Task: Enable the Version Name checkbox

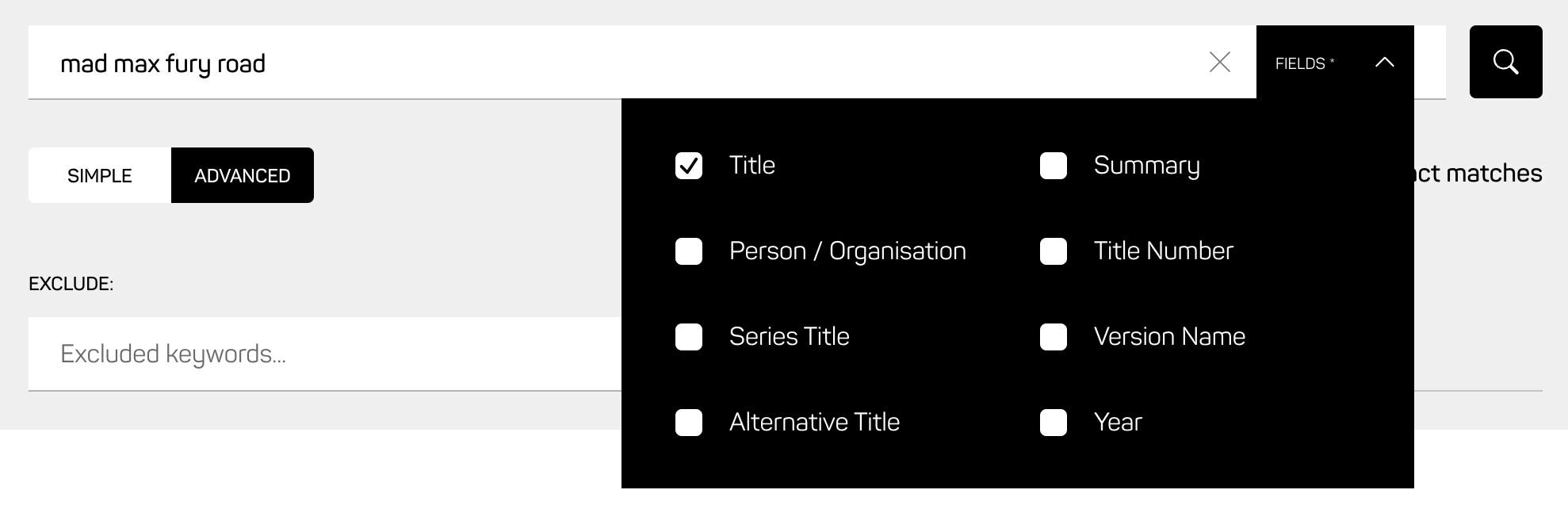Action: [1054, 337]
